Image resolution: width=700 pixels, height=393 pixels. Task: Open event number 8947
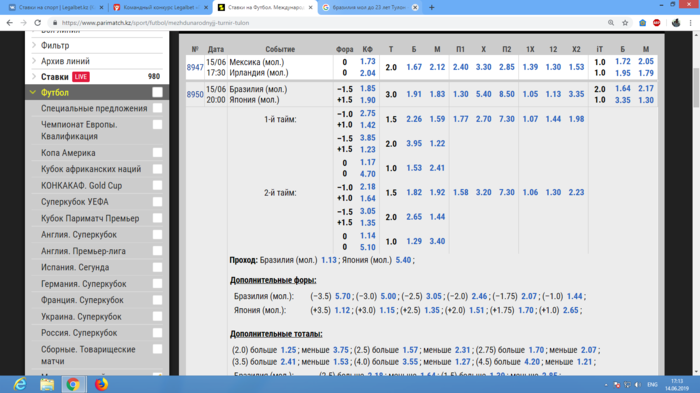(195, 67)
